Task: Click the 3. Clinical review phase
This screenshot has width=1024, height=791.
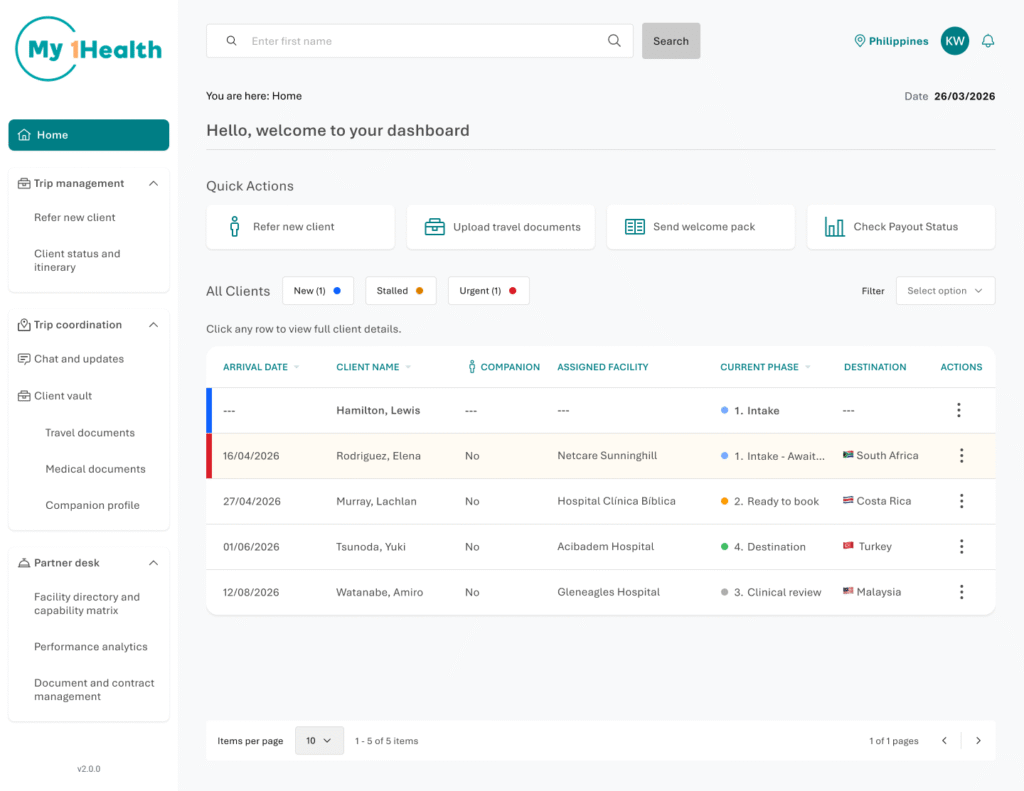Action: click(771, 592)
